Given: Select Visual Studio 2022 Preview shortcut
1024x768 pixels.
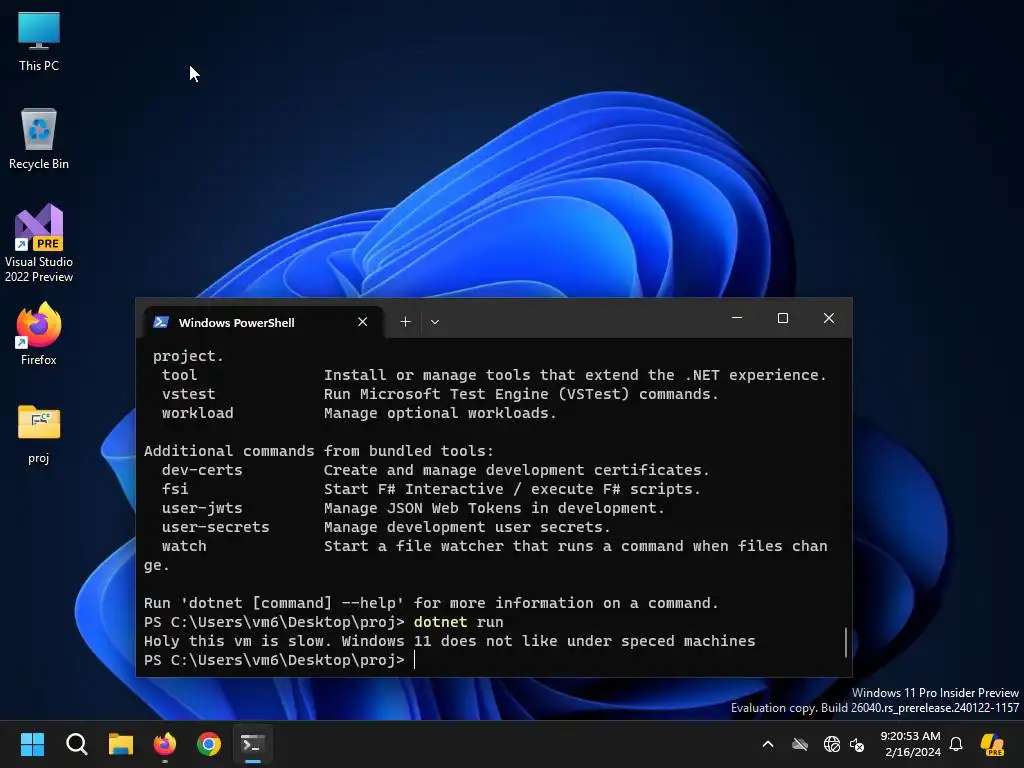Looking at the screenshot, I should click(x=39, y=243).
